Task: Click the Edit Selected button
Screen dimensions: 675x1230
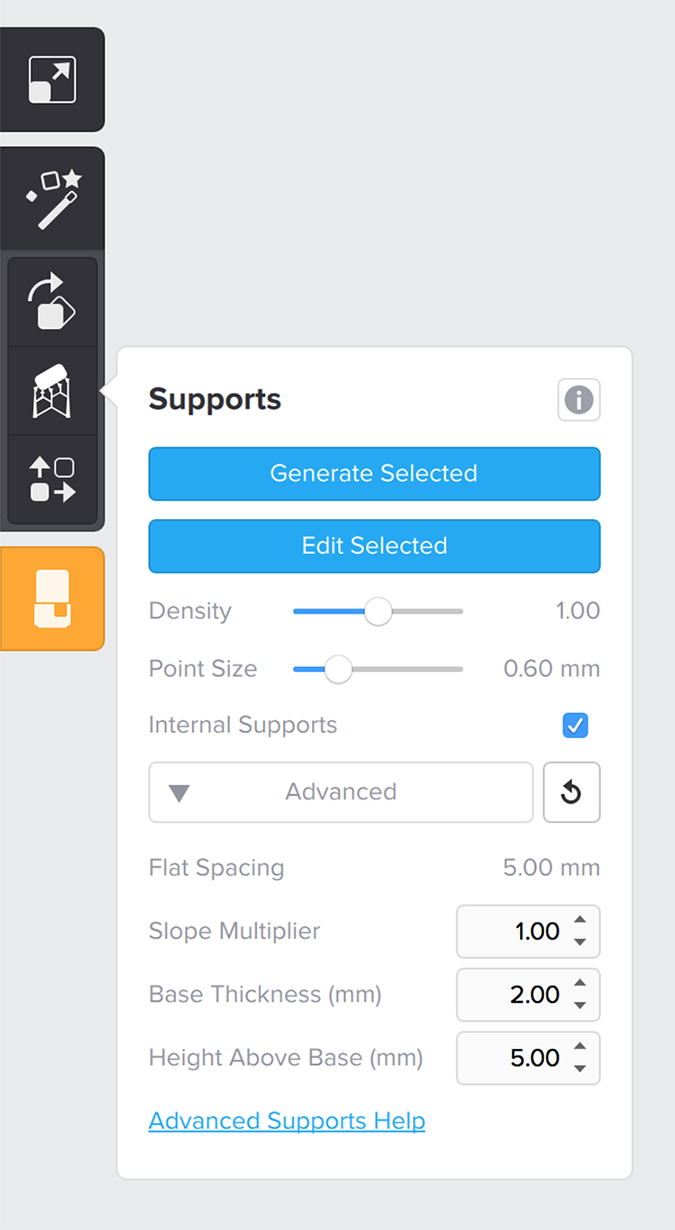Action: click(x=374, y=546)
